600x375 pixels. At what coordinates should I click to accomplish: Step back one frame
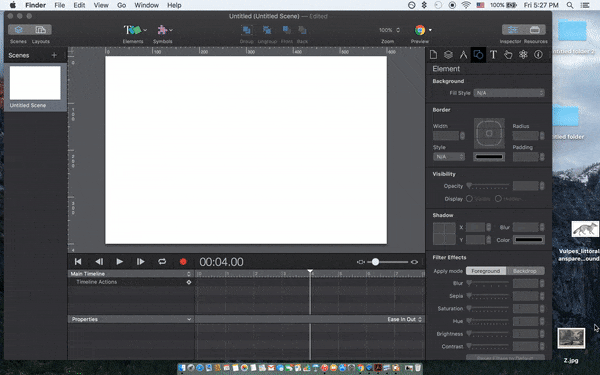pos(99,262)
